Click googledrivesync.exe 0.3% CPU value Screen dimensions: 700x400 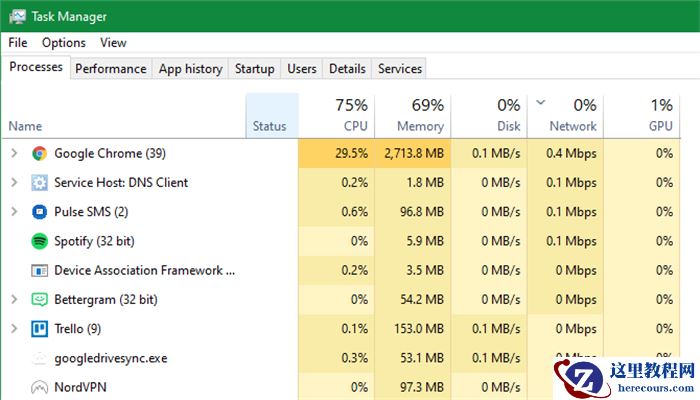[x=355, y=358]
